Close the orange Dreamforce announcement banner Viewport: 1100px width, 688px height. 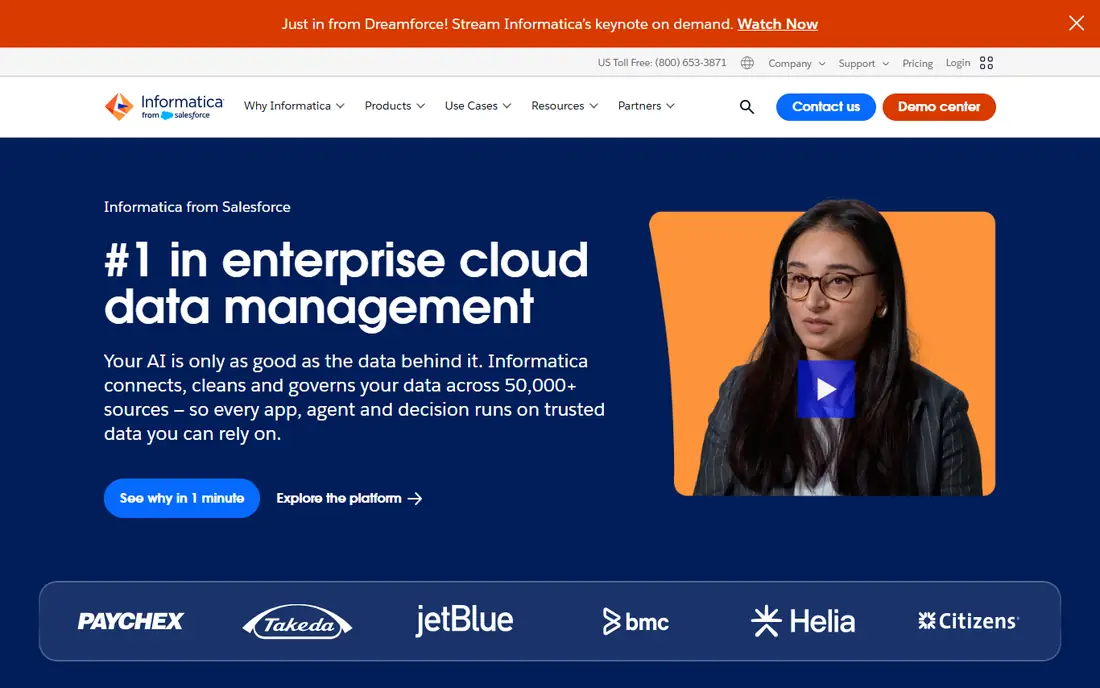1076,23
